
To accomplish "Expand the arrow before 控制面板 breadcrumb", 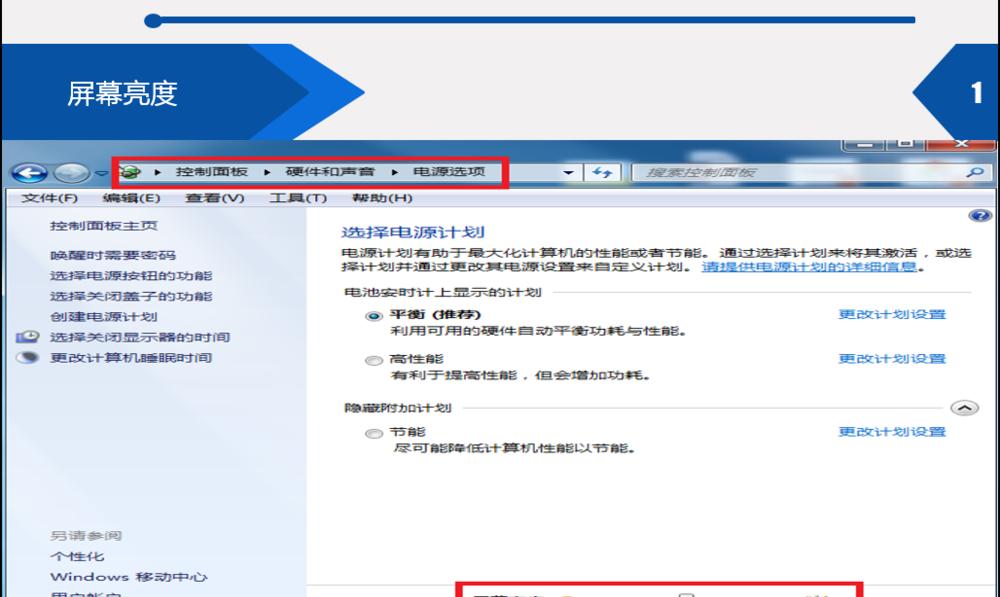I will point(158,172).
